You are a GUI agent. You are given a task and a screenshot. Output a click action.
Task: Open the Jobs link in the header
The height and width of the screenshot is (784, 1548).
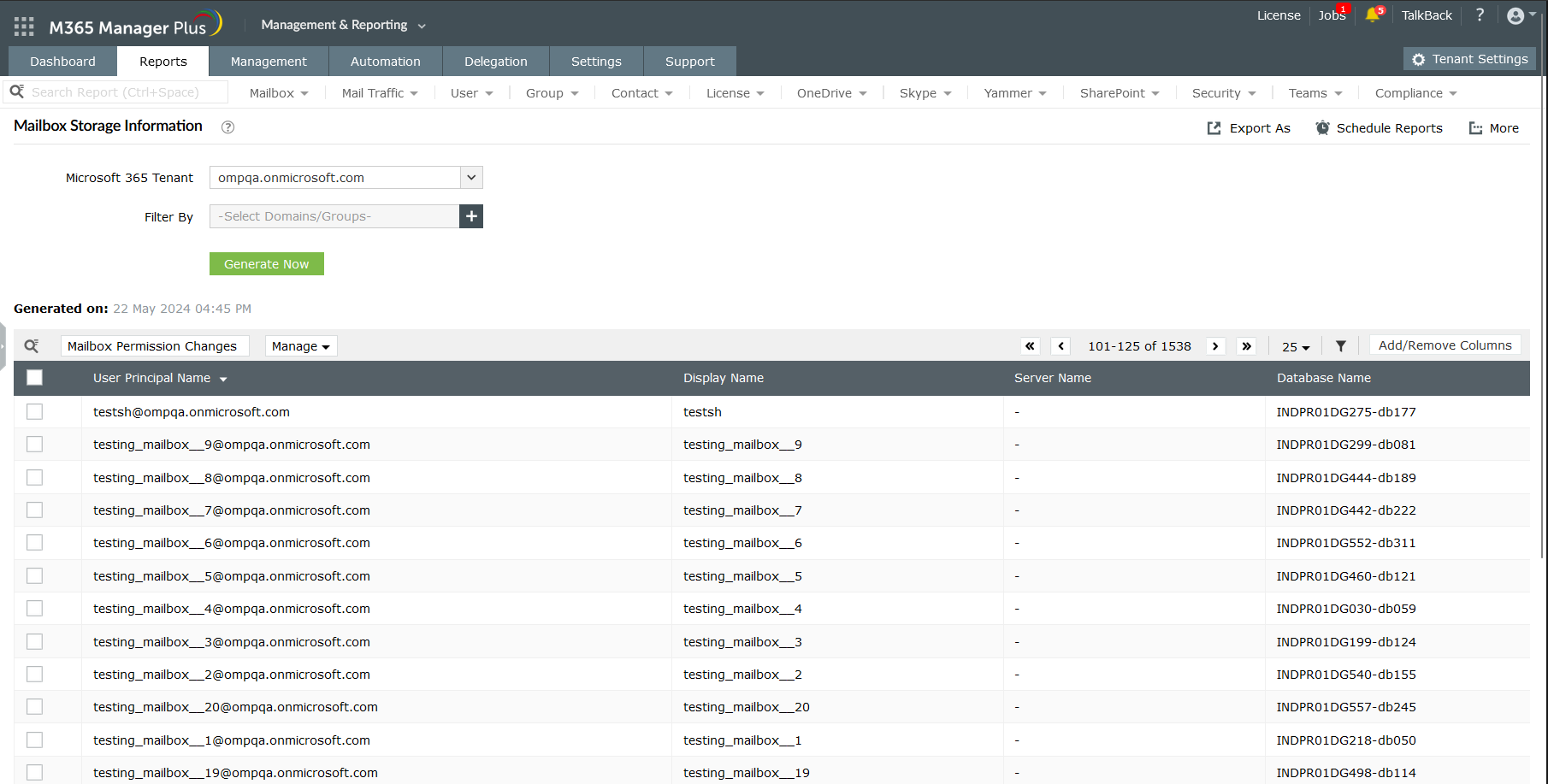1332,15
